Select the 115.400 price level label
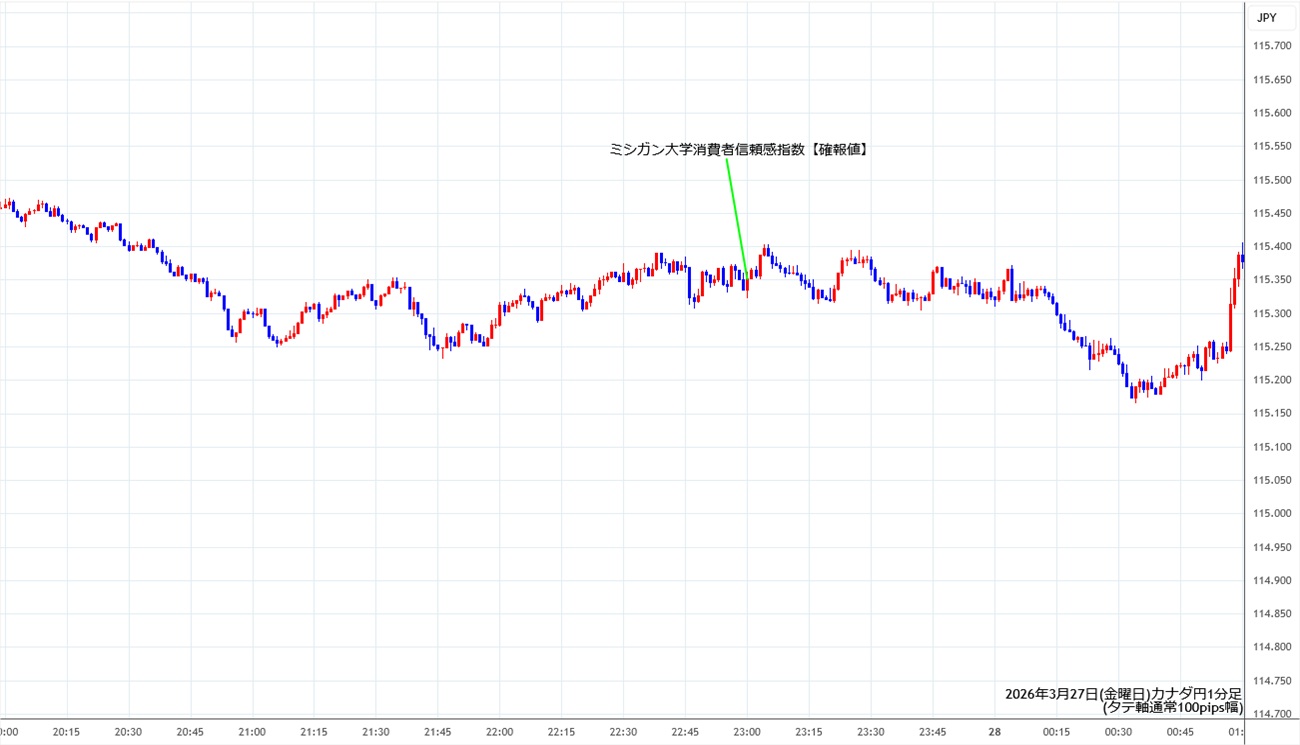This screenshot has width=1300, height=745. coord(1270,247)
